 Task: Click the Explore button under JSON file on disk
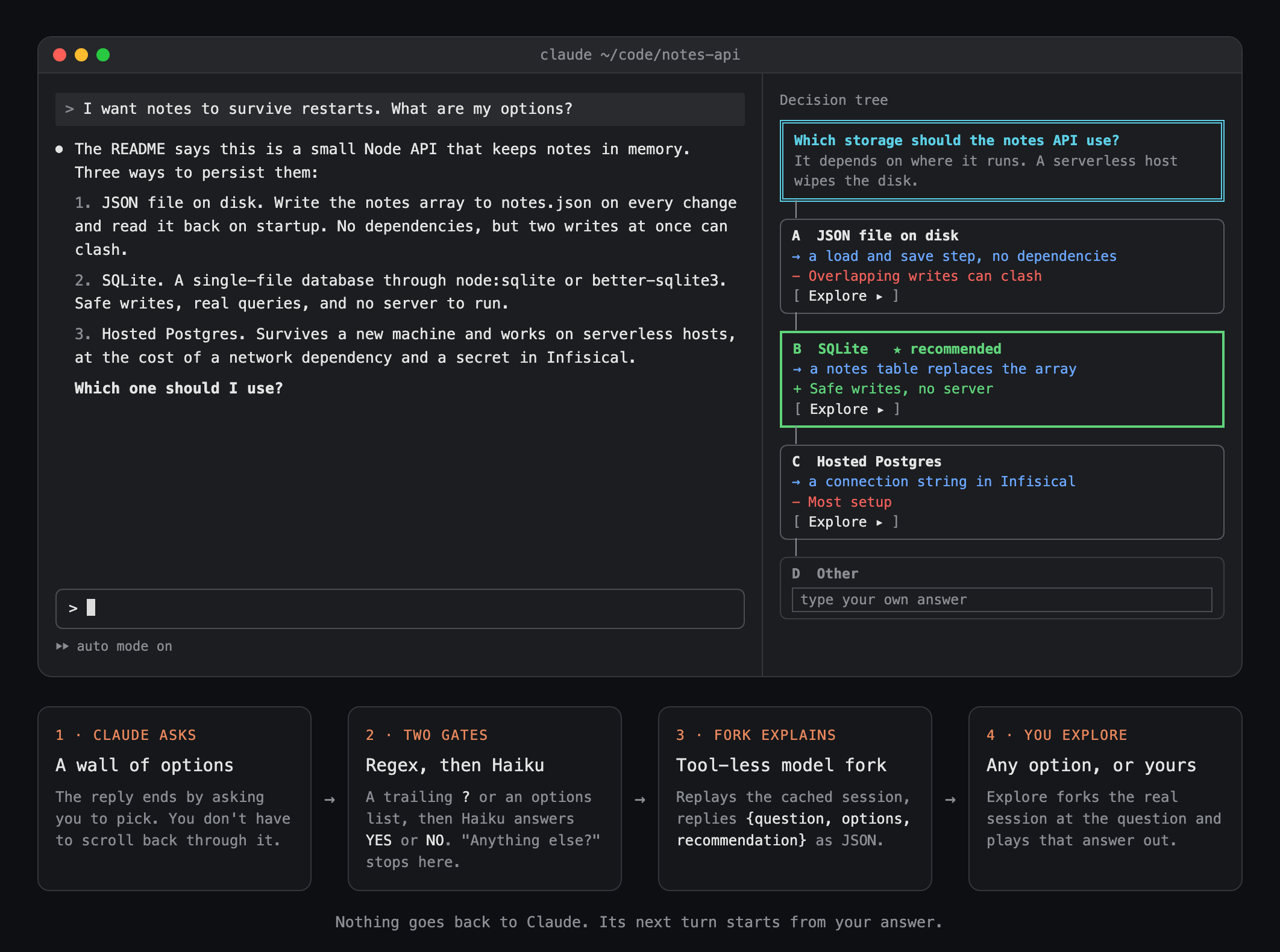coord(845,296)
